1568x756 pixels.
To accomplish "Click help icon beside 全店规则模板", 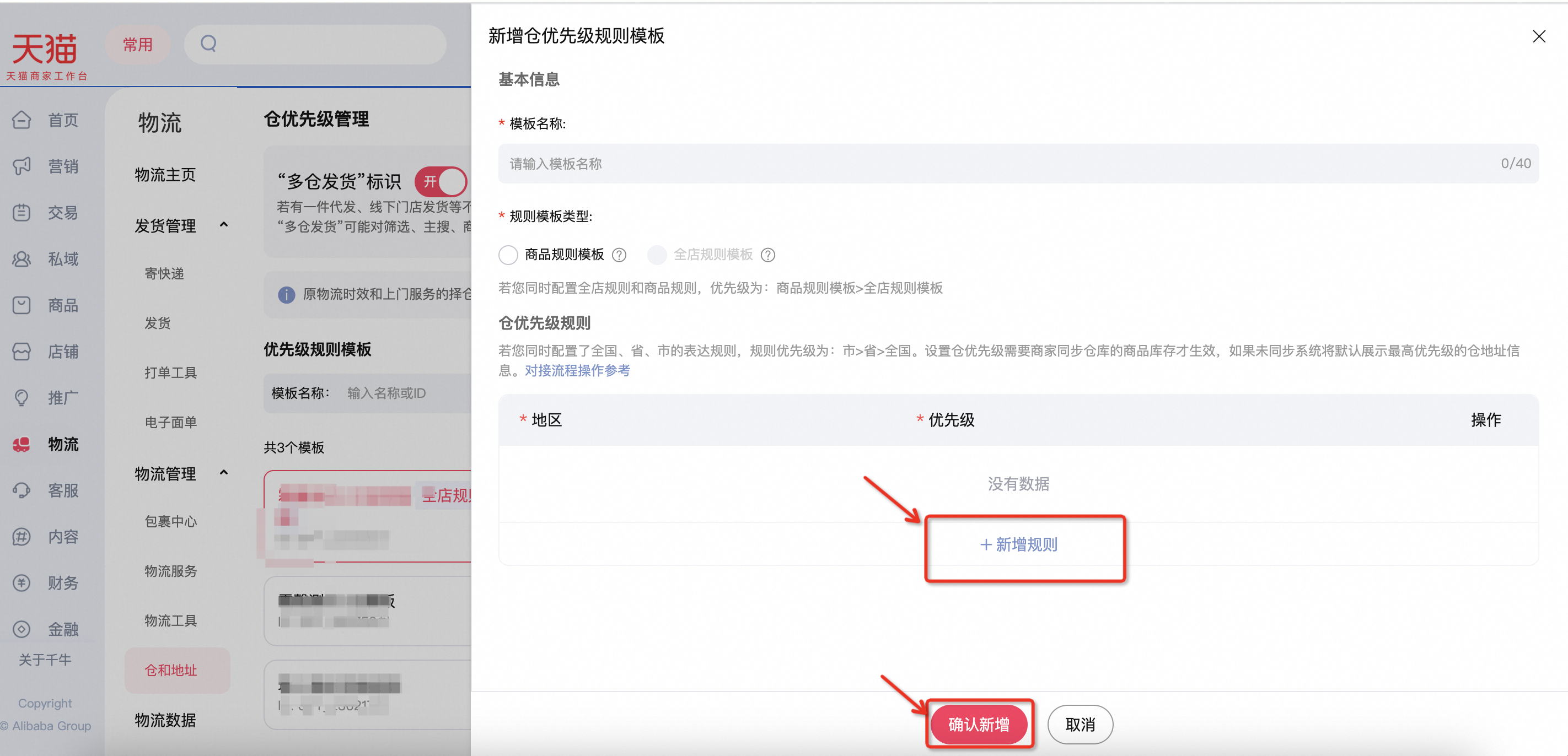I will 768,255.
